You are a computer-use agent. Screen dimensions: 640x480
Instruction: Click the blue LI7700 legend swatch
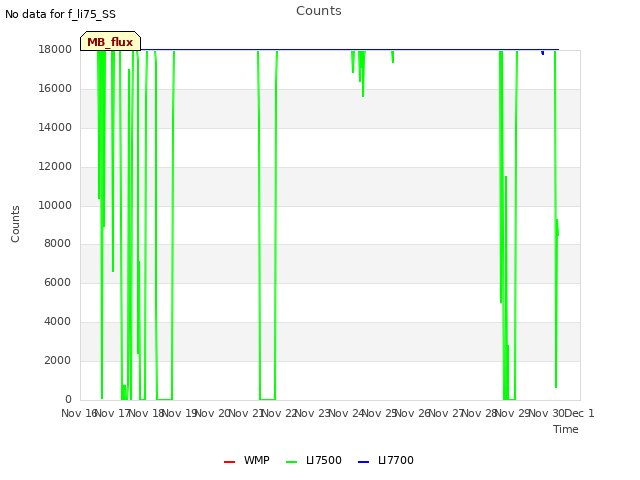(x=363, y=462)
